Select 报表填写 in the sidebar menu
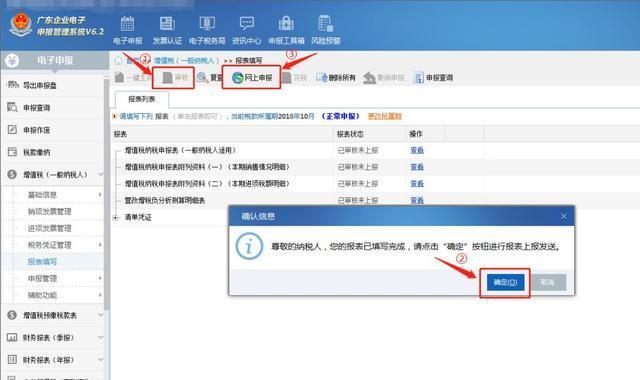This screenshot has width=640, height=380. (x=42, y=262)
